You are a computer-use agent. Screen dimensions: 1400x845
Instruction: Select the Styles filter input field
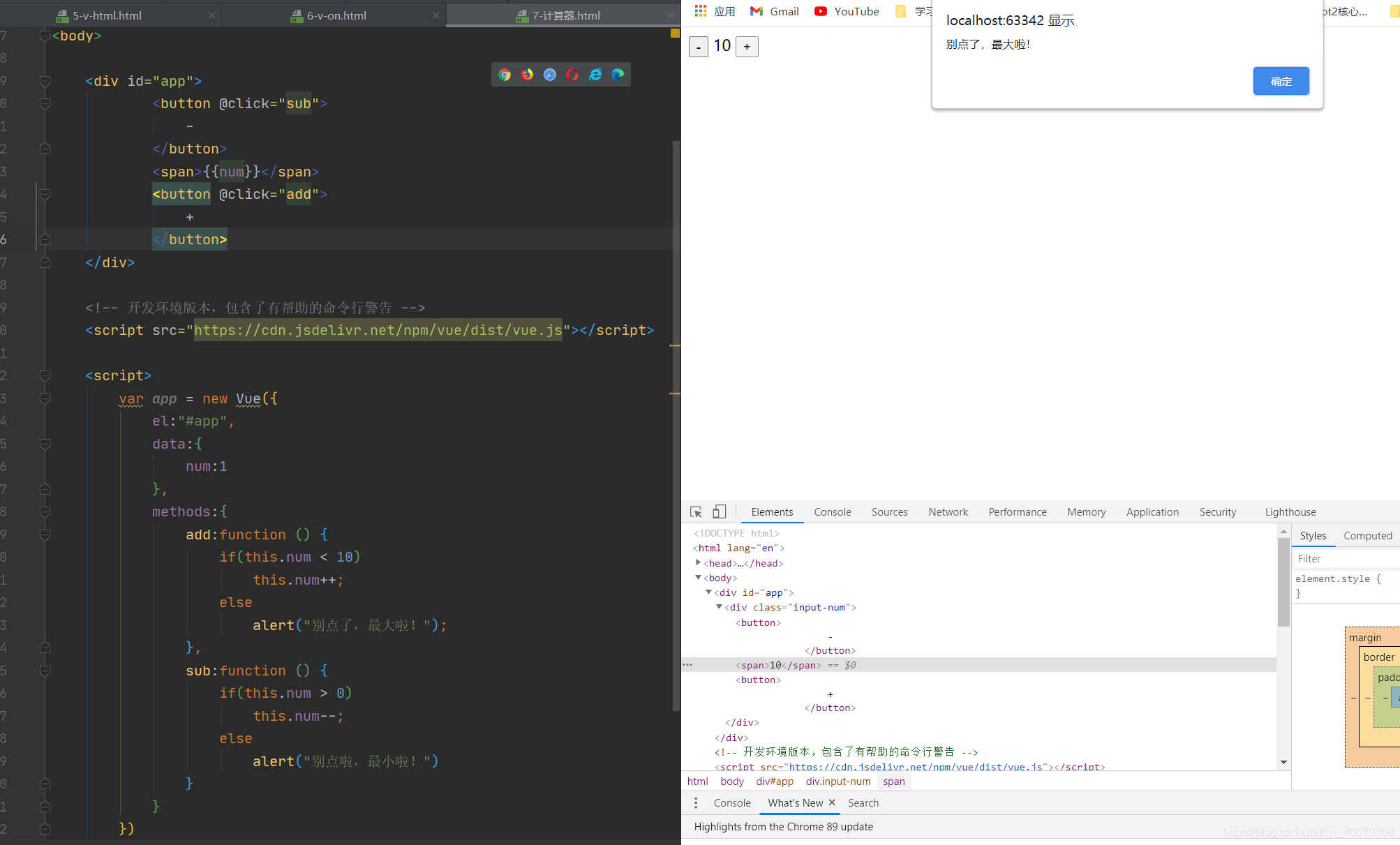point(1340,558)
